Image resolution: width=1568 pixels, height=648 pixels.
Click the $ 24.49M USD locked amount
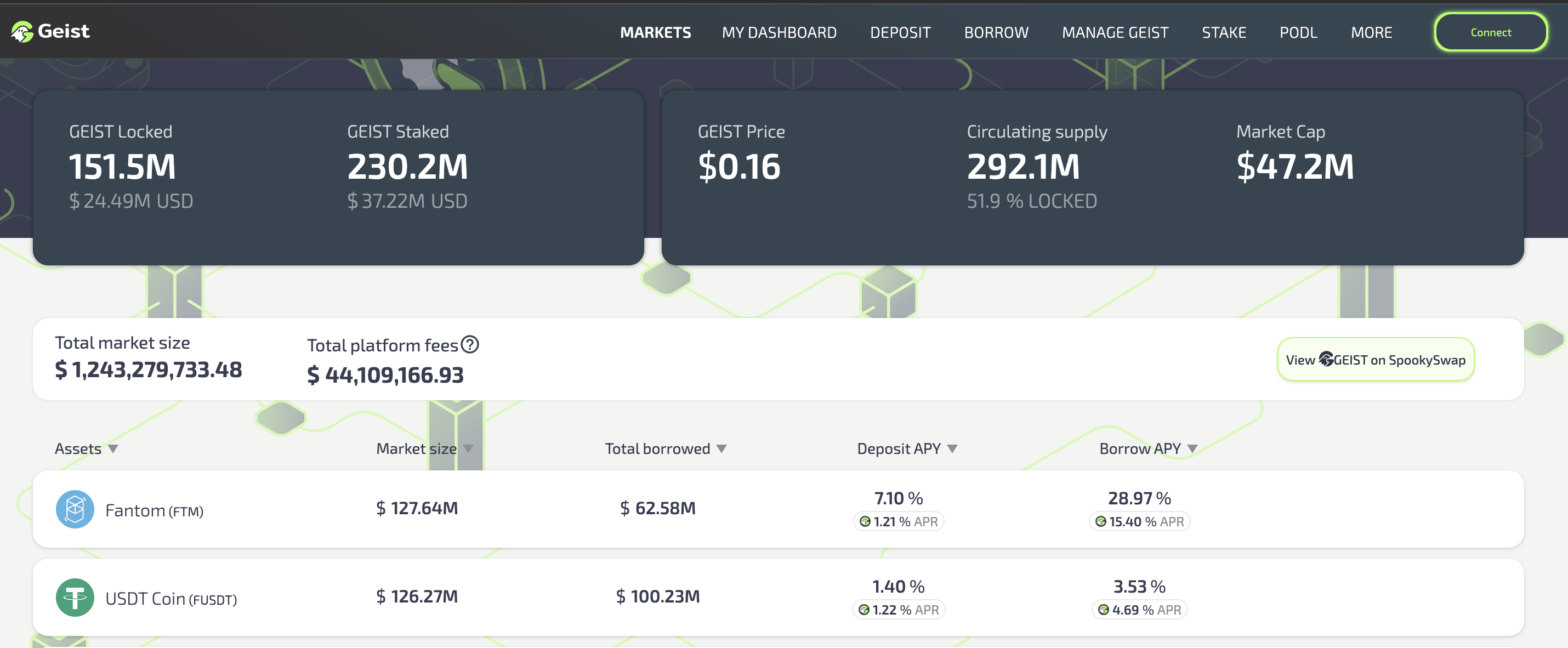click(x=131, y=201)
